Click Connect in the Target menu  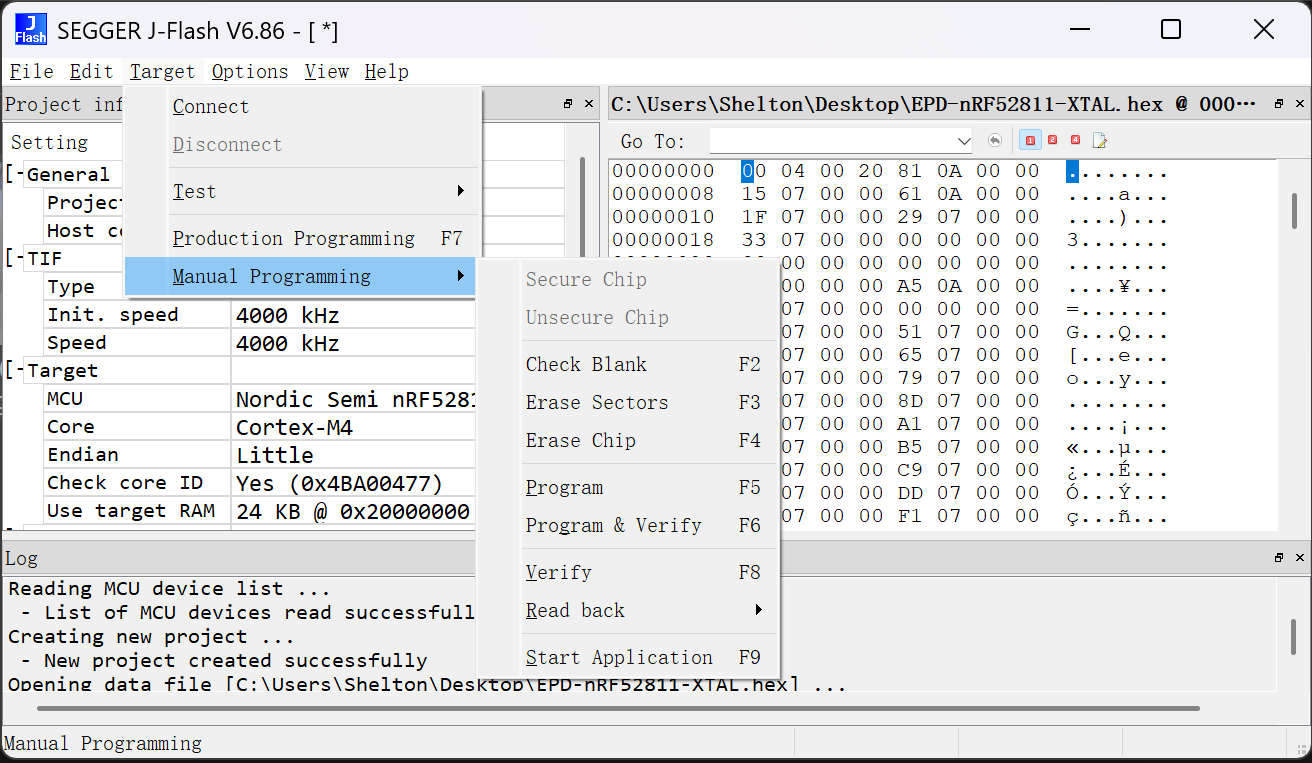(x=211, y=107)
